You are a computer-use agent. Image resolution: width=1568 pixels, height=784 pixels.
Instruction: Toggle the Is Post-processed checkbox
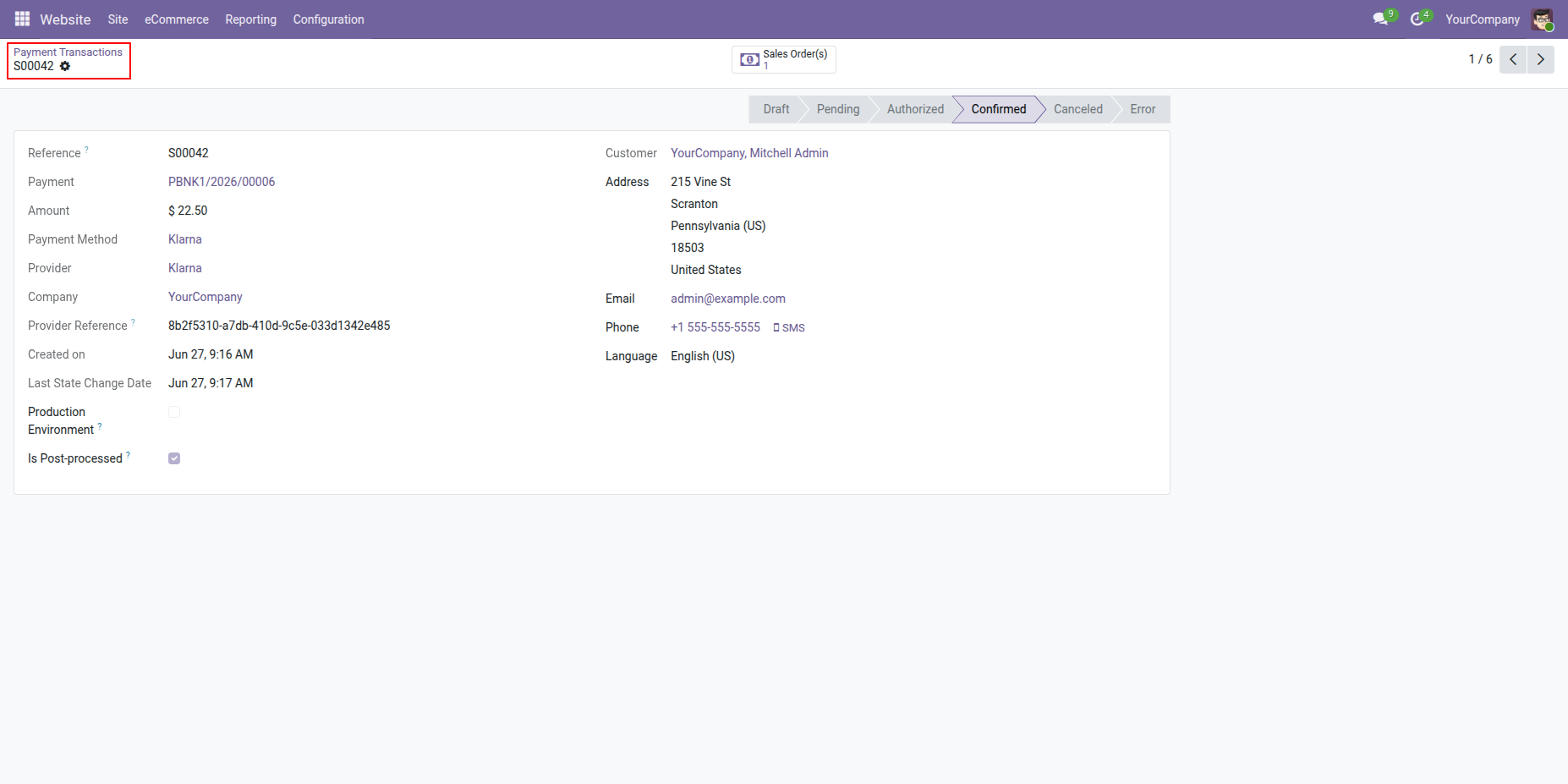tap(174, 458)
